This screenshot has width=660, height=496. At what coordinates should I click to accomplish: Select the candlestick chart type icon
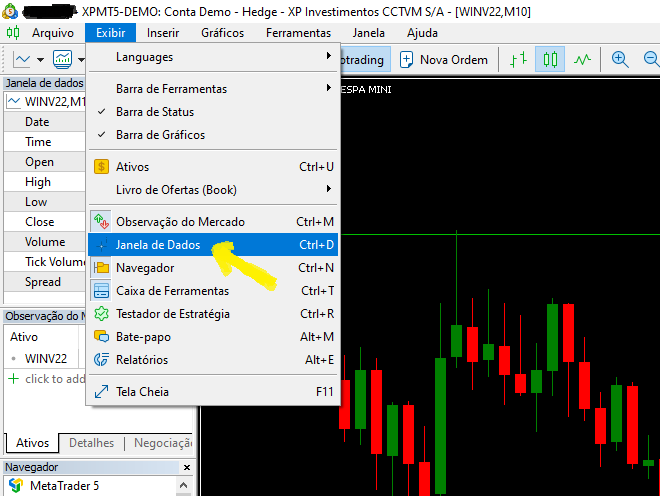point(550,59)
